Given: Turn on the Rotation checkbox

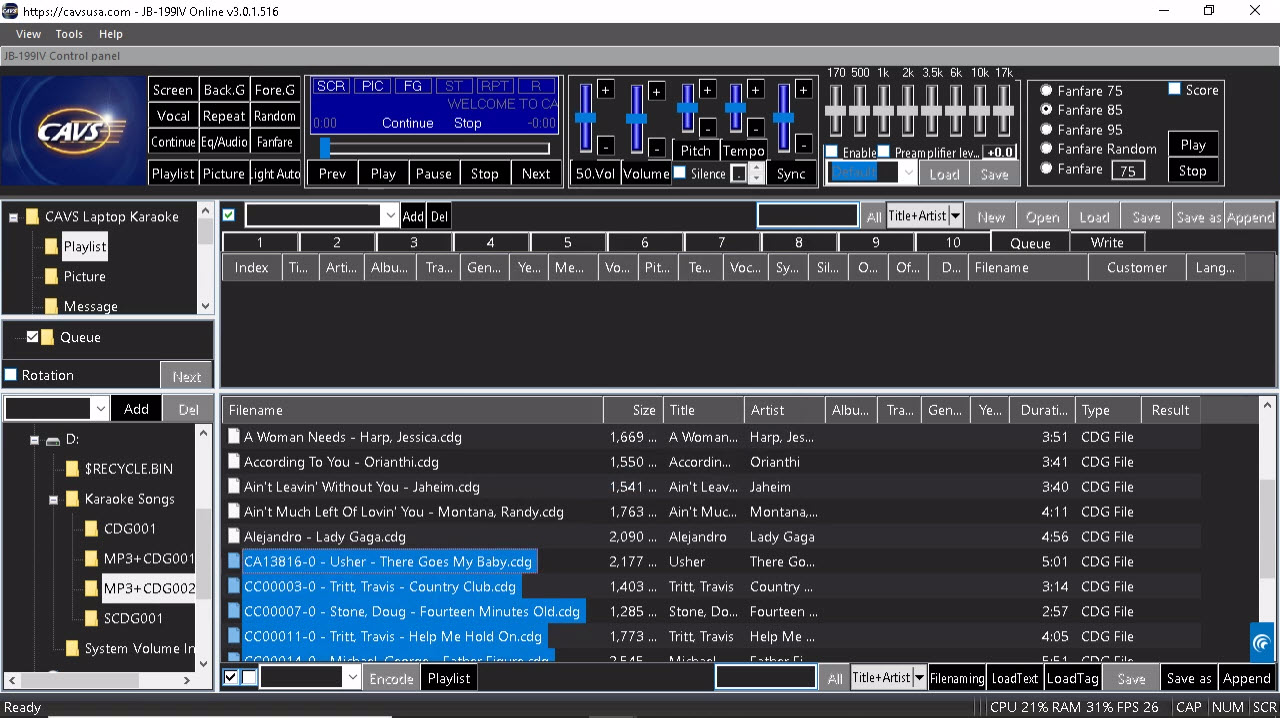Looking at the screenshot, I should (x=11, y=376).
